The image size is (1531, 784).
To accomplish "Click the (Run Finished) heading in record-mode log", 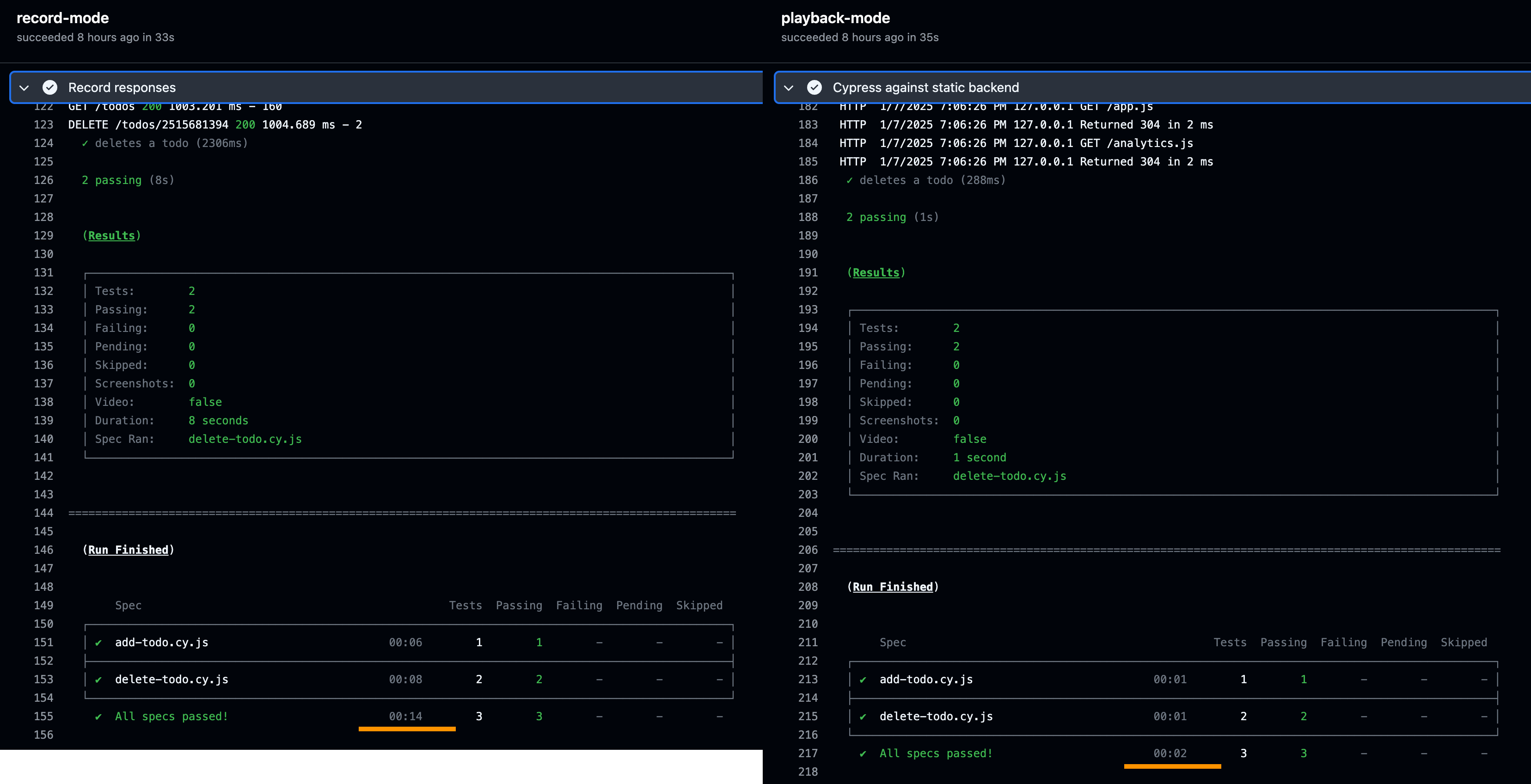I will click(129, 550).
